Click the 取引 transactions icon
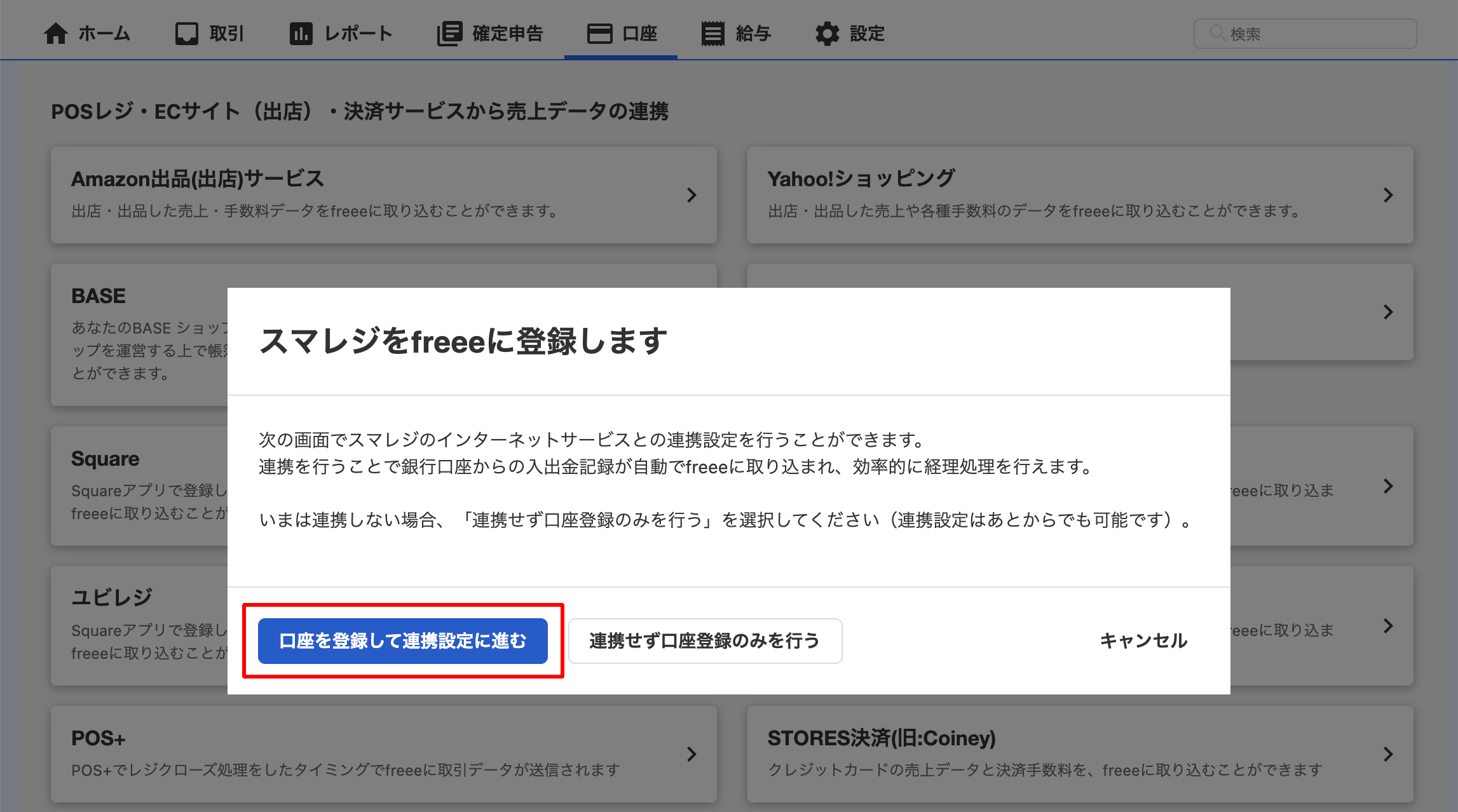This screenshot has width=1458, height=812. [187, 34]
